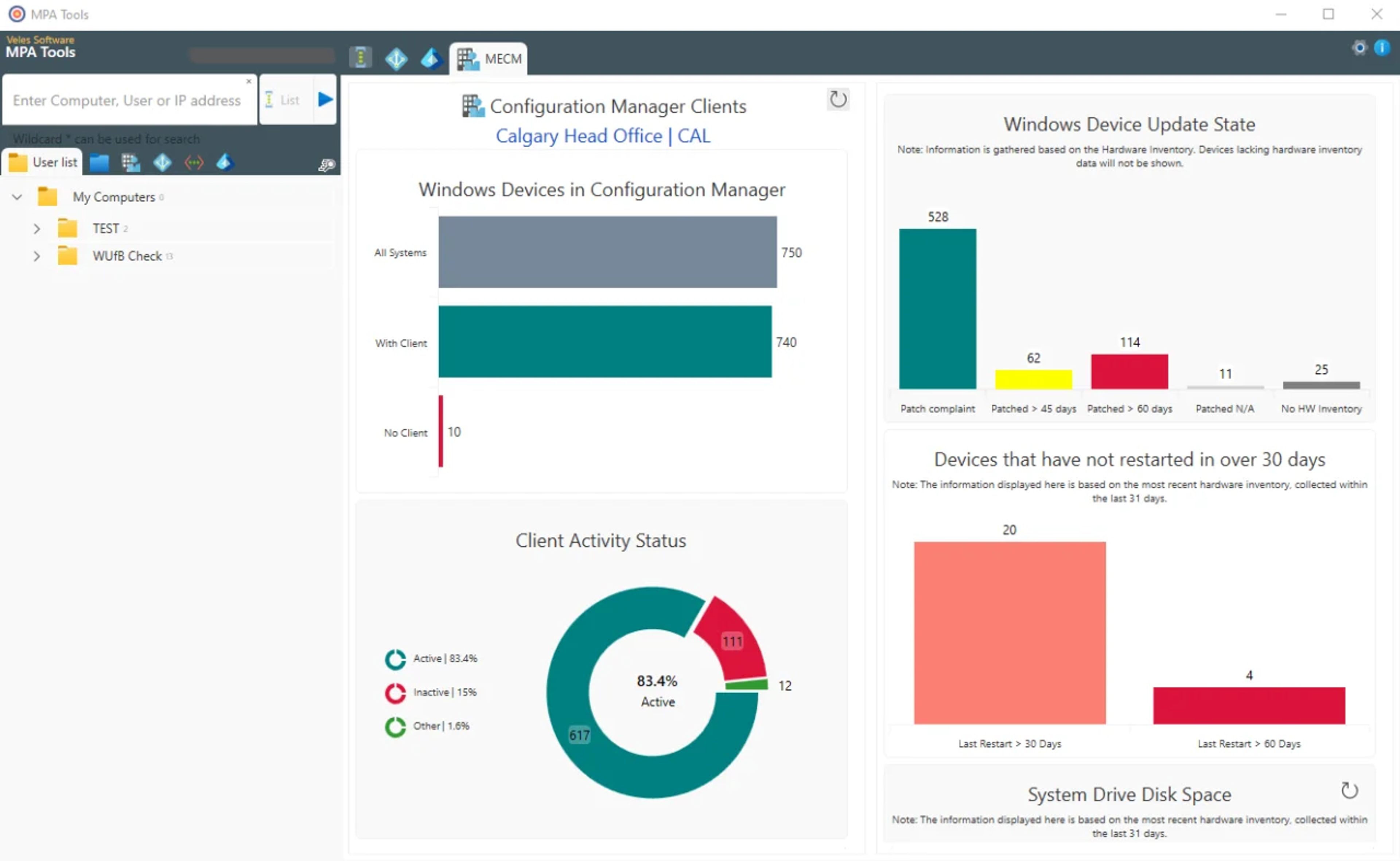Refresh System Drive Disk Space panel

point(1349,790)
